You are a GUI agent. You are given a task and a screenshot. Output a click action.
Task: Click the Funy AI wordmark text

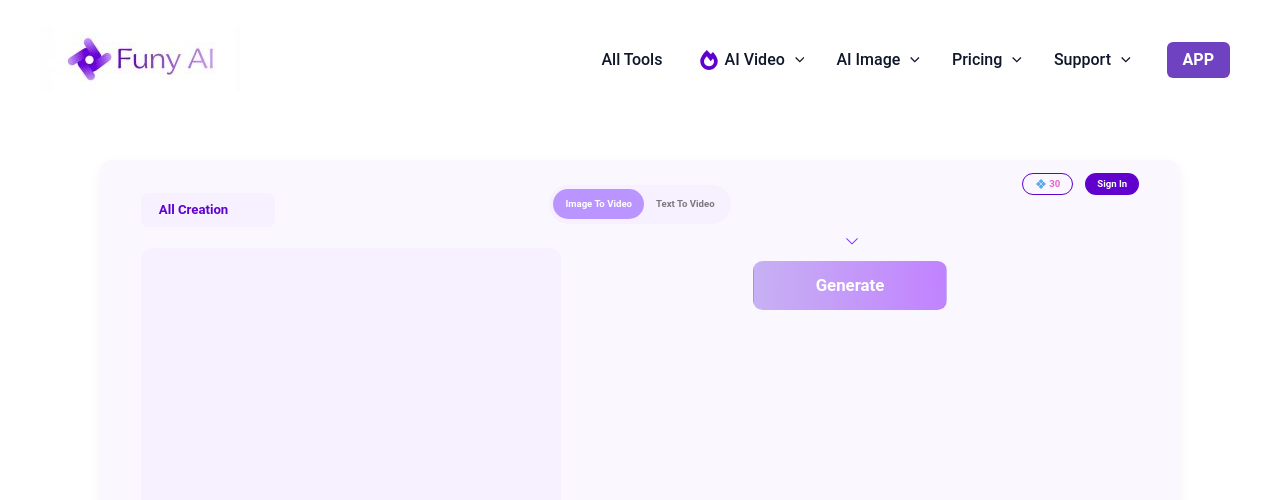tap(165, 60)
